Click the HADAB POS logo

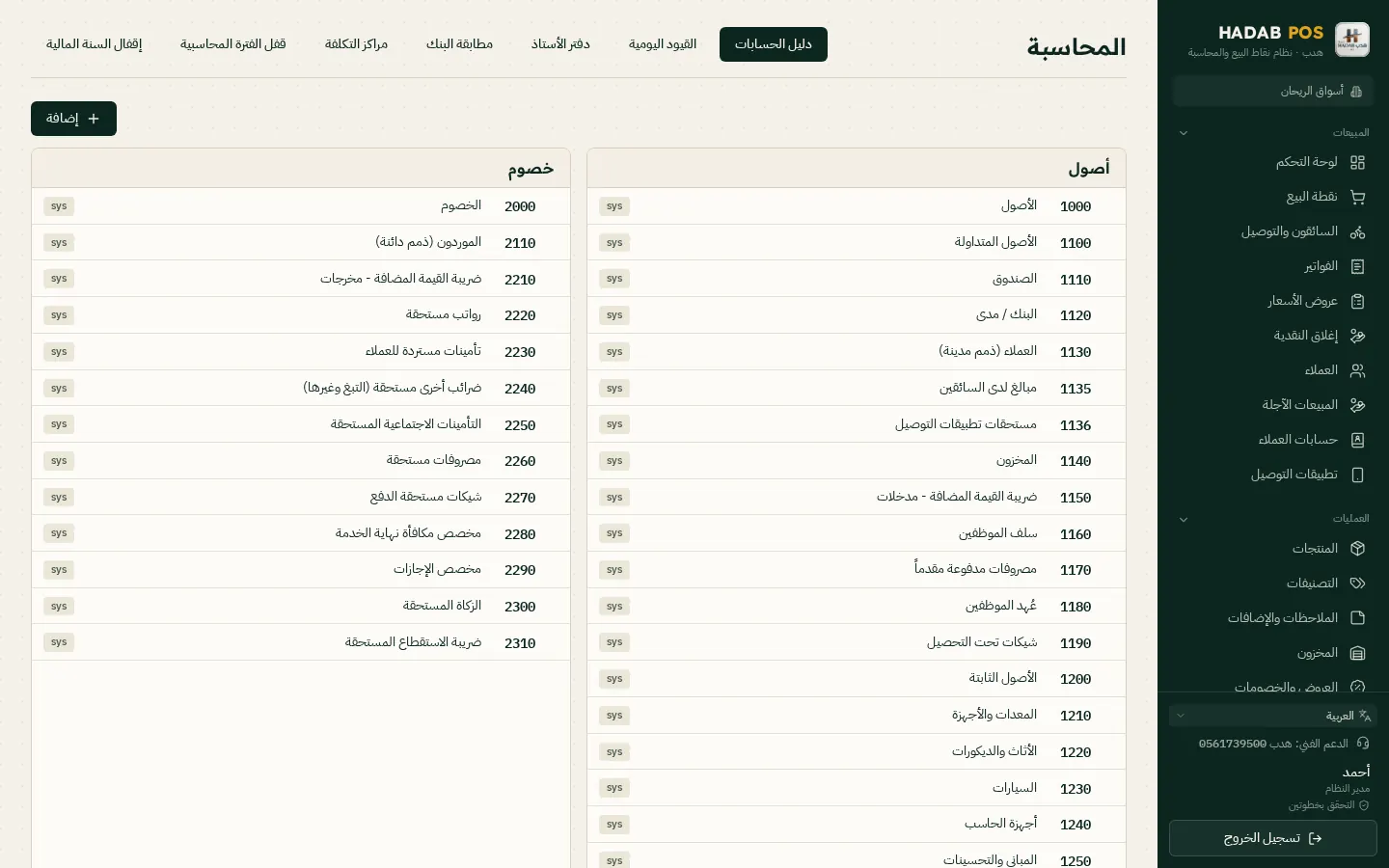[x=1352, y=40]
